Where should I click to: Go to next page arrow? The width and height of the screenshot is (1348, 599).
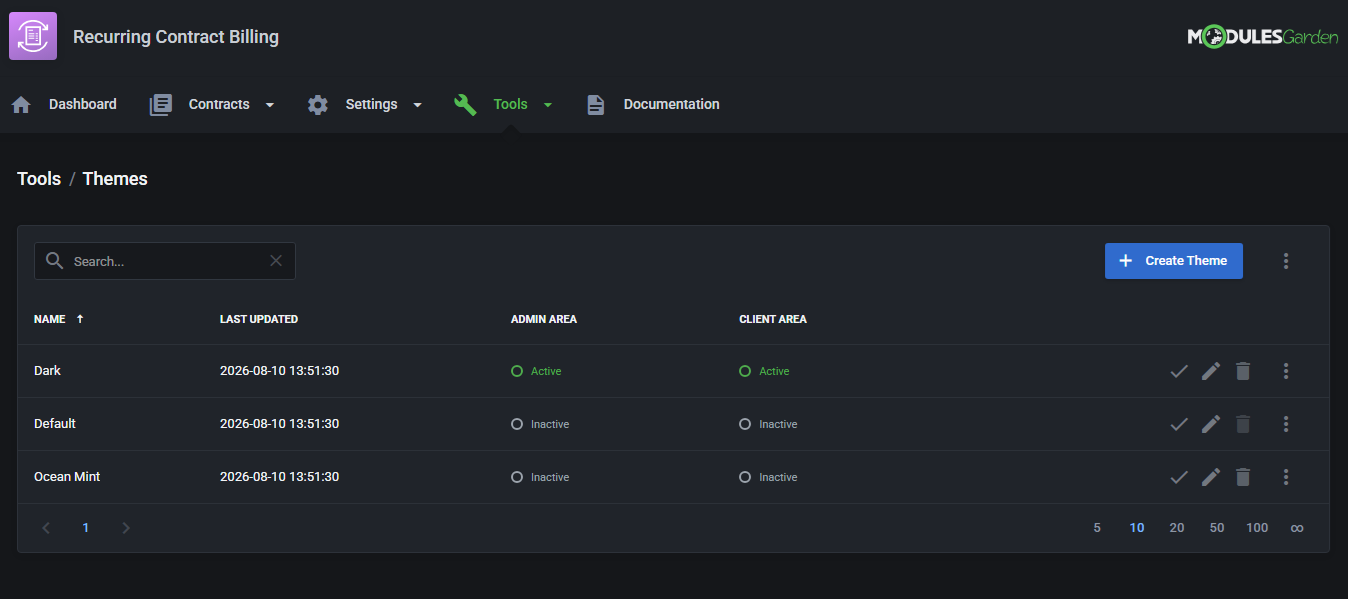(x=126, y=528)
